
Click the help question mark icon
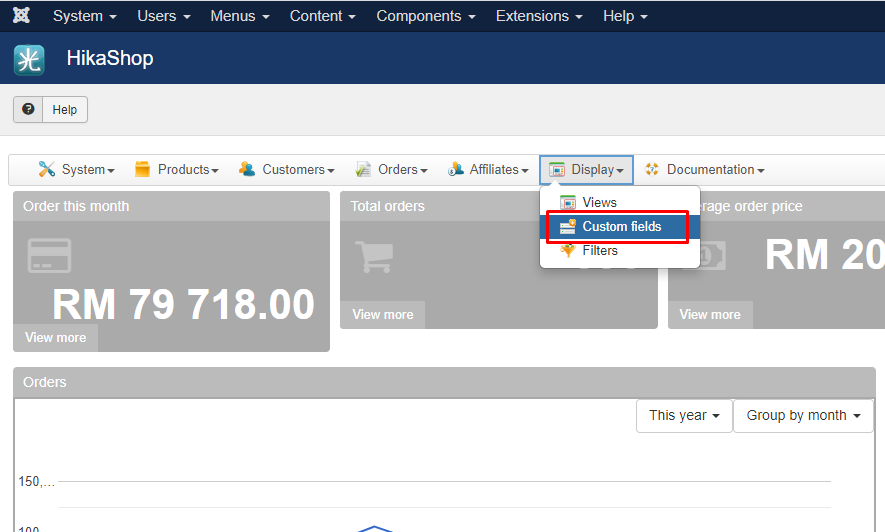[28, 109]
